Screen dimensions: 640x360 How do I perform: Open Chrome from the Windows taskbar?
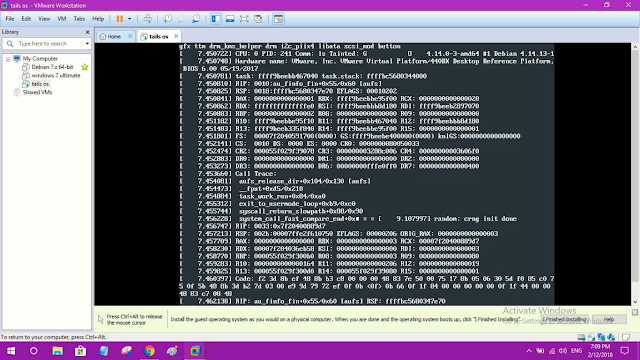(x=149, y=351)
